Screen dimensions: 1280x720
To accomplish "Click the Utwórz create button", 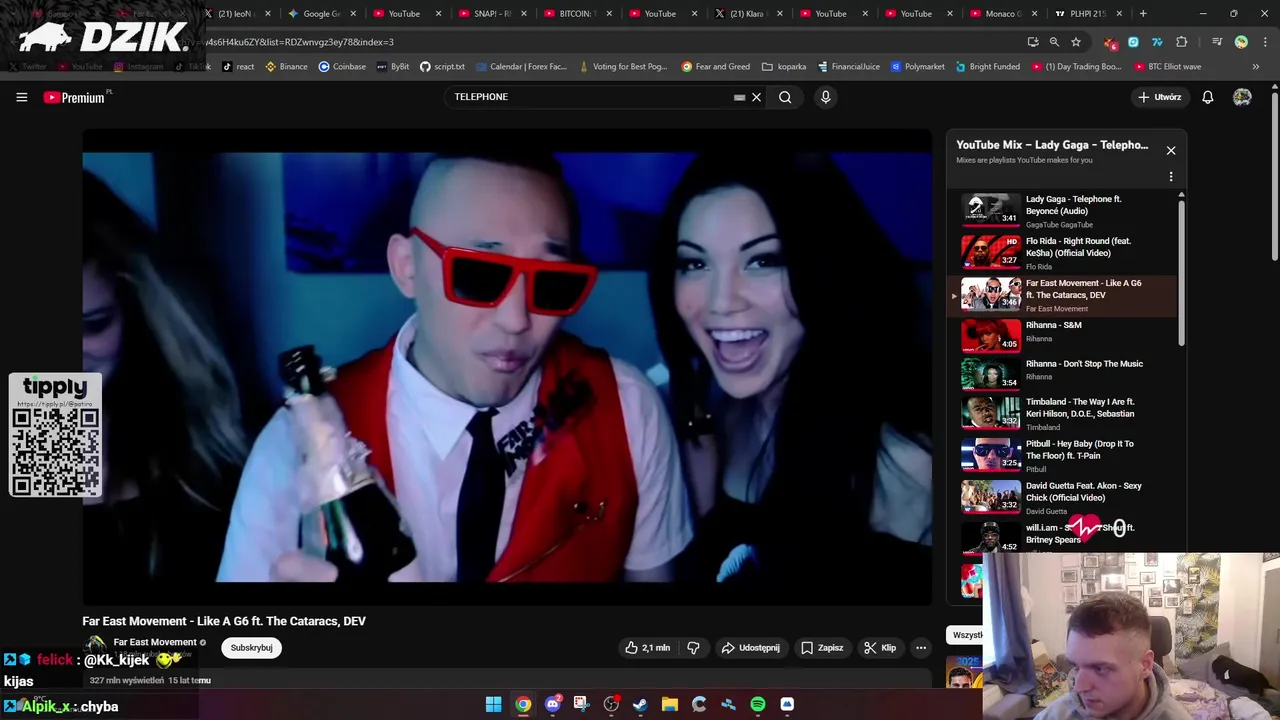I will point(1159,97).
